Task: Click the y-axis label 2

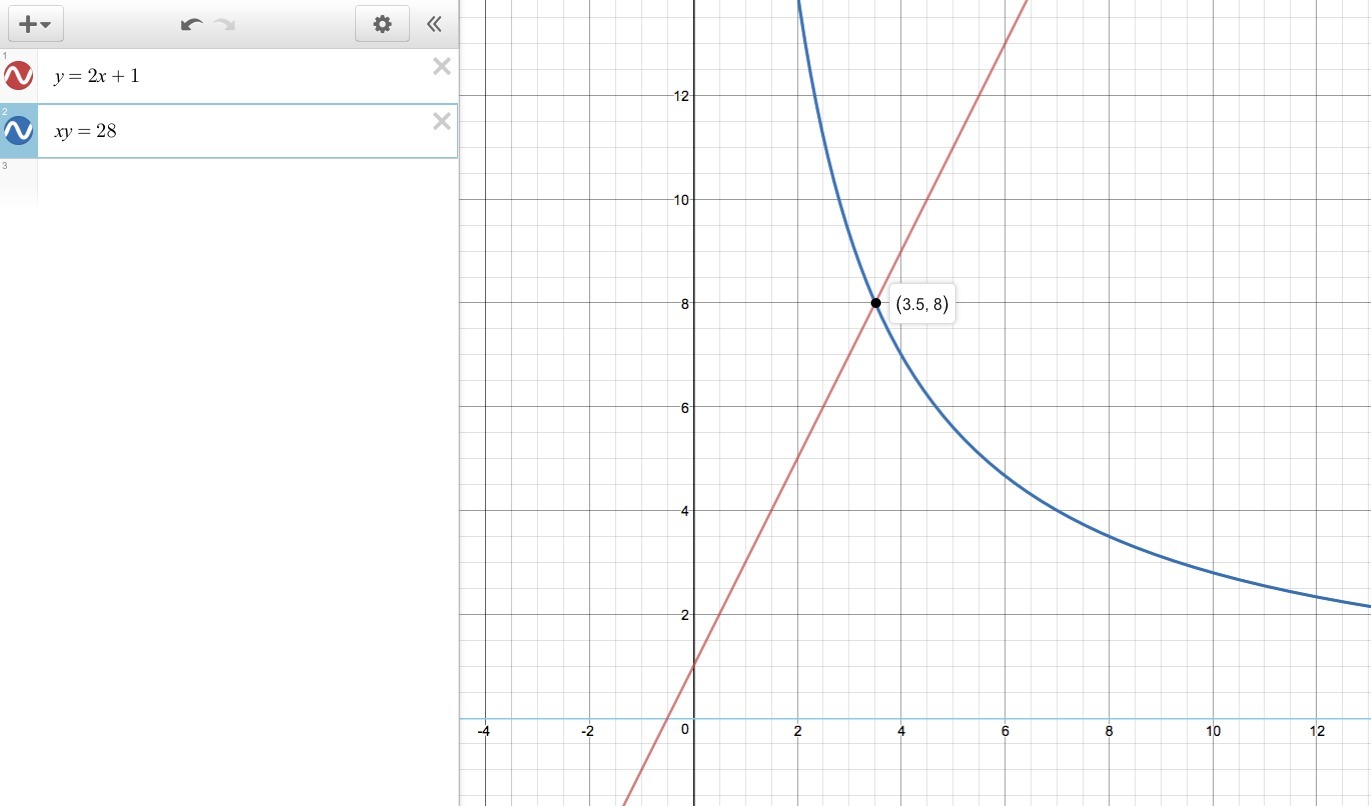Action: [685, 615]
